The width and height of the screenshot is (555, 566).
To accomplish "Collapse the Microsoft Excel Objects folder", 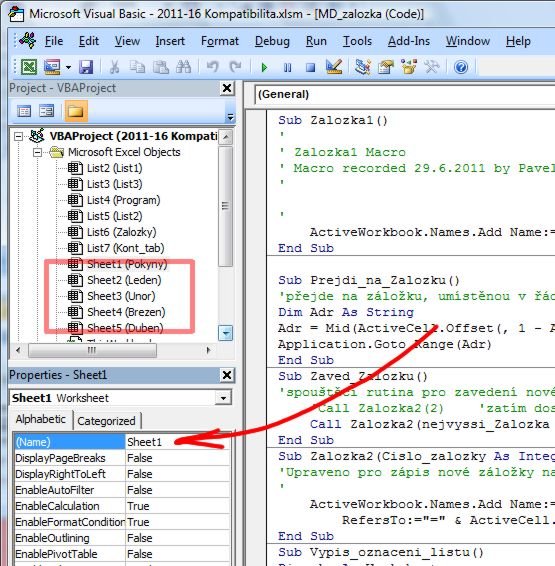I will coord(37,152).
